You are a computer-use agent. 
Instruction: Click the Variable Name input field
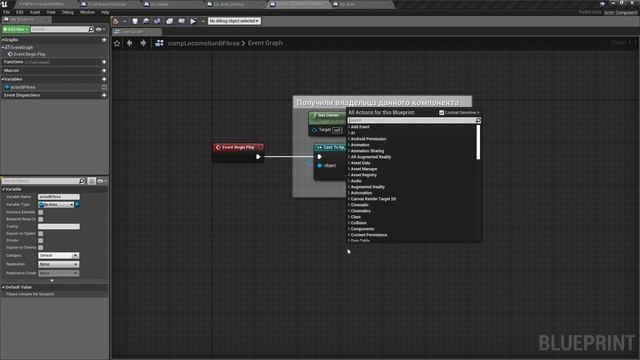[59, 197]
